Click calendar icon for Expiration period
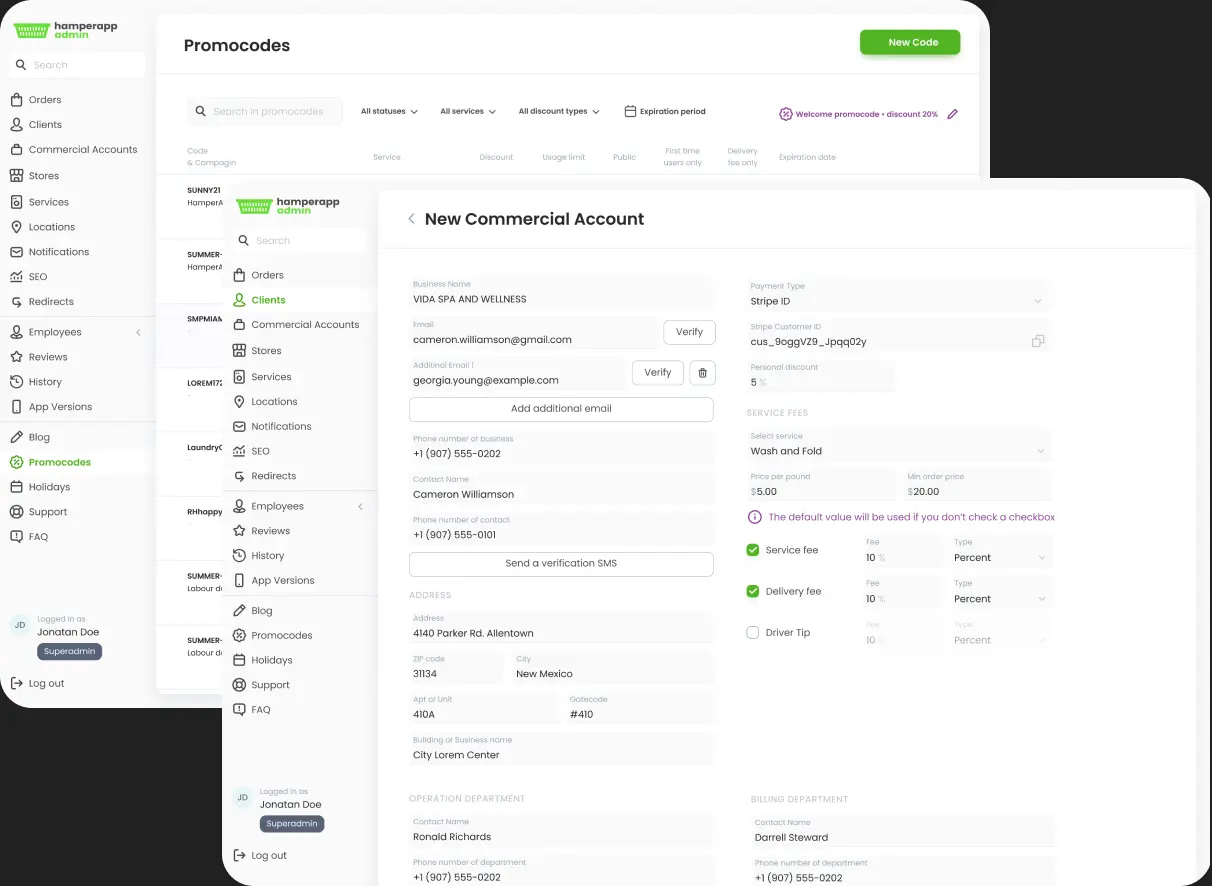This screenshot has height=886, width=1212. coord(630,111)
